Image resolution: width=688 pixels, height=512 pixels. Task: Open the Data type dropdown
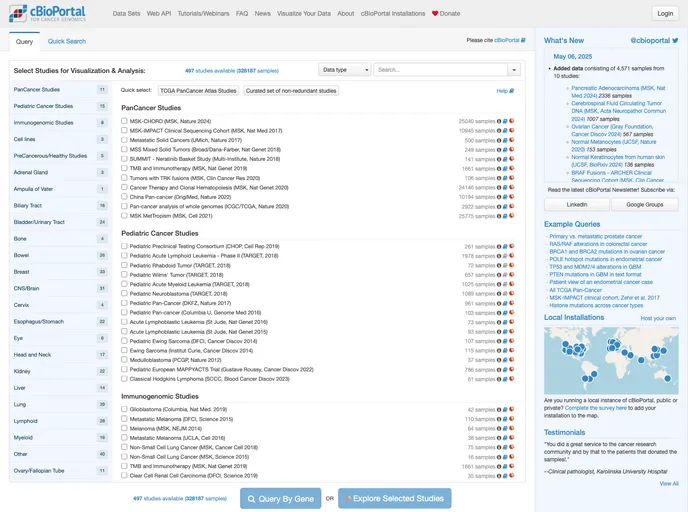pyautogui.click(x=345, y=70)
